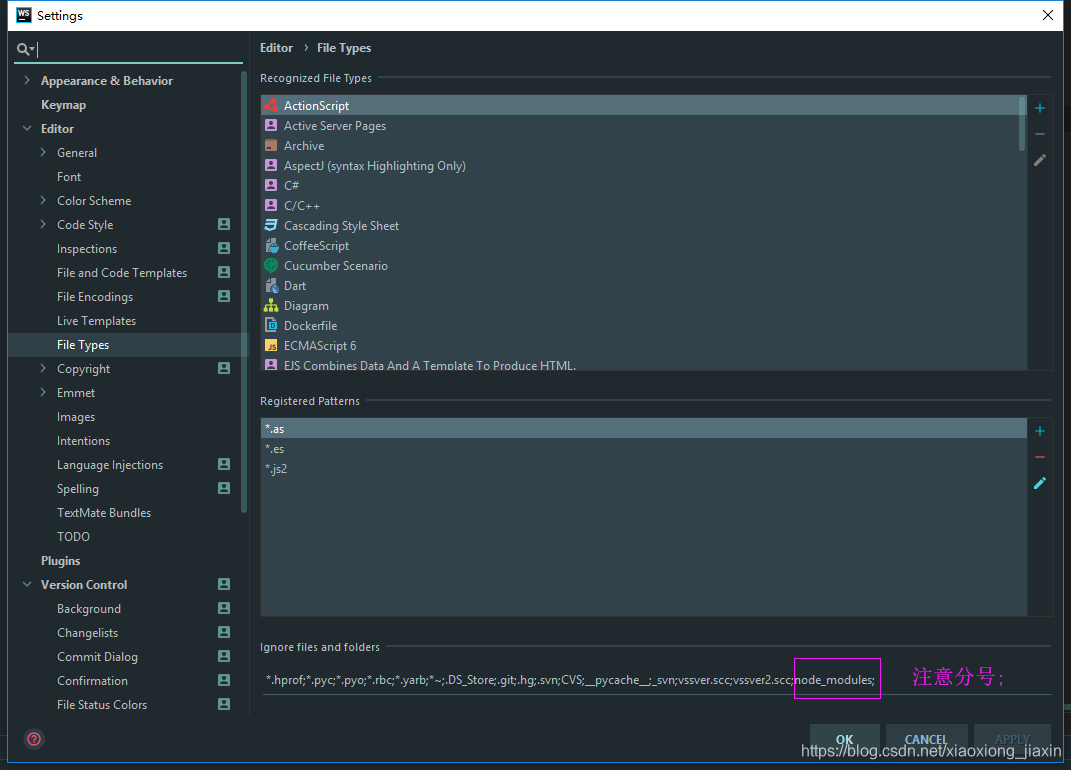Viewport: 1071px width, 770px height.
Task: Add a new registered pattern
Action: tap(1040, 431)
